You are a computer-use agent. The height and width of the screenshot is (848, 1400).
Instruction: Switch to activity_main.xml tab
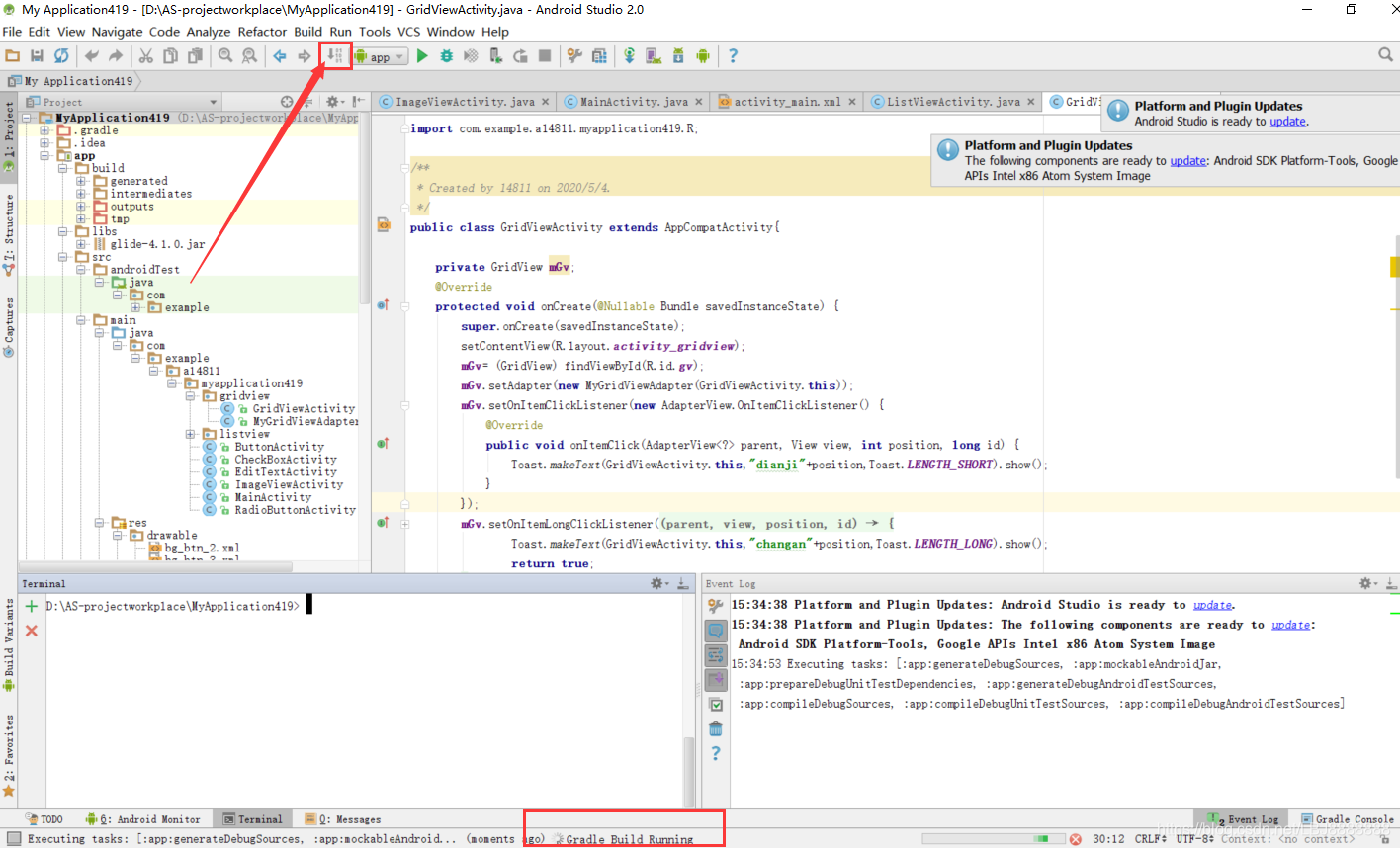(x=787, y=102)
